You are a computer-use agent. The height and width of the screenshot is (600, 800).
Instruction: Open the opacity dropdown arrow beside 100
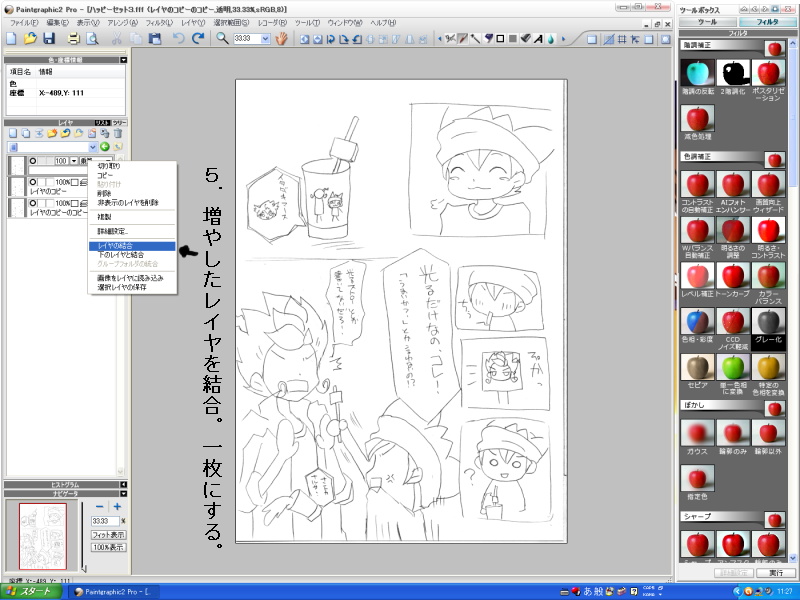tap(73, 161)
